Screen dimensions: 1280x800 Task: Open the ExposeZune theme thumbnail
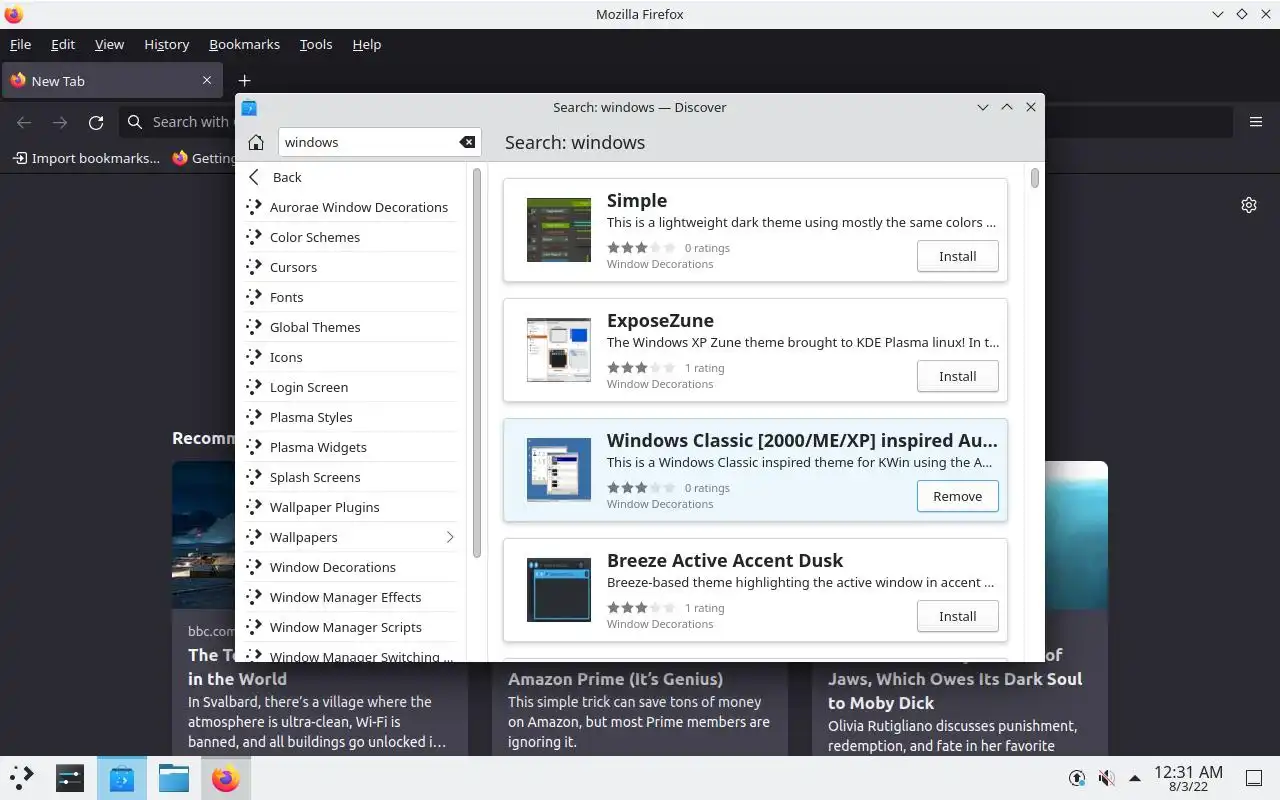[x=559, y=350]
